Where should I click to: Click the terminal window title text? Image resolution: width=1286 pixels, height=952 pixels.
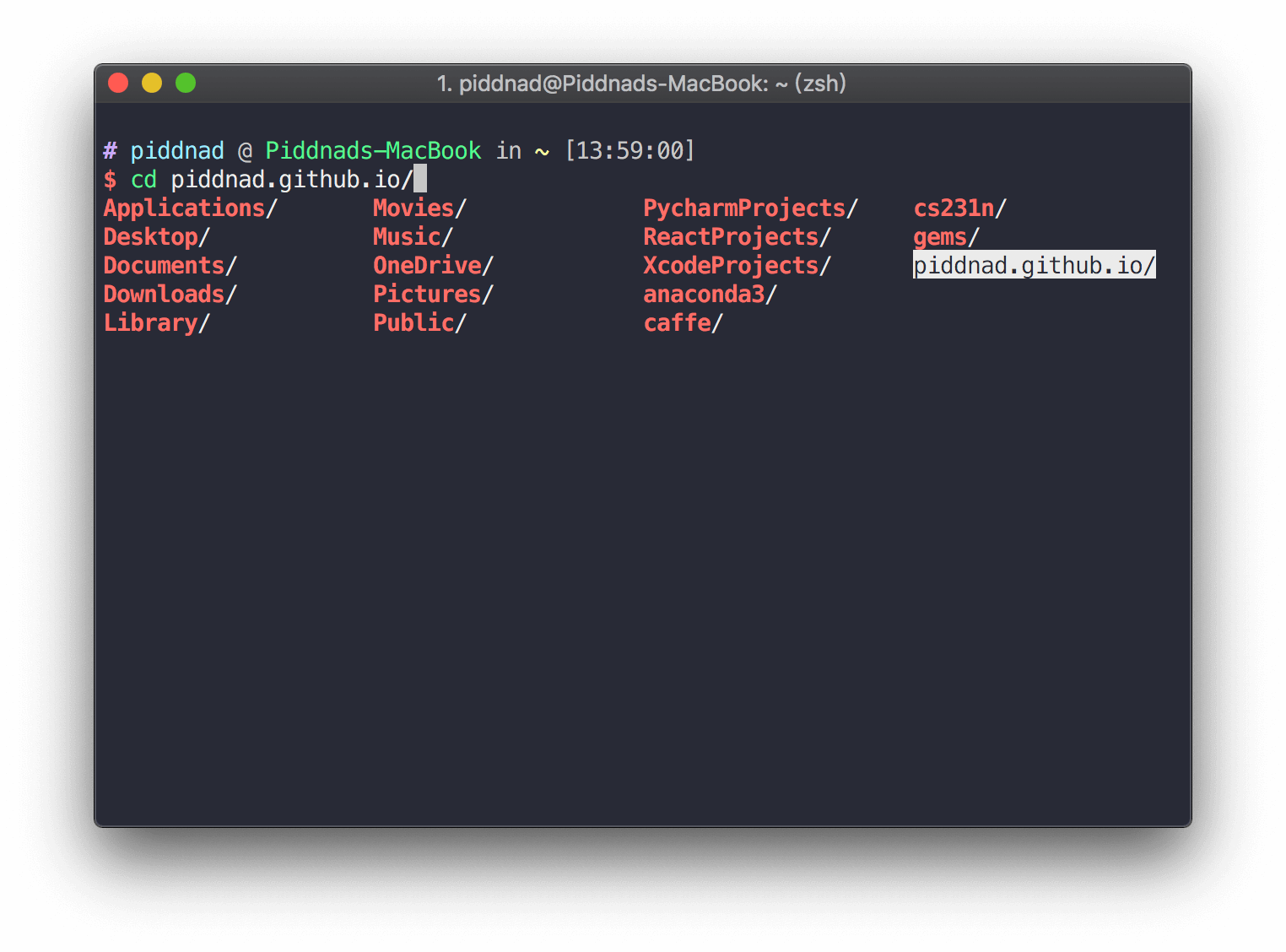tap(641, 84)
